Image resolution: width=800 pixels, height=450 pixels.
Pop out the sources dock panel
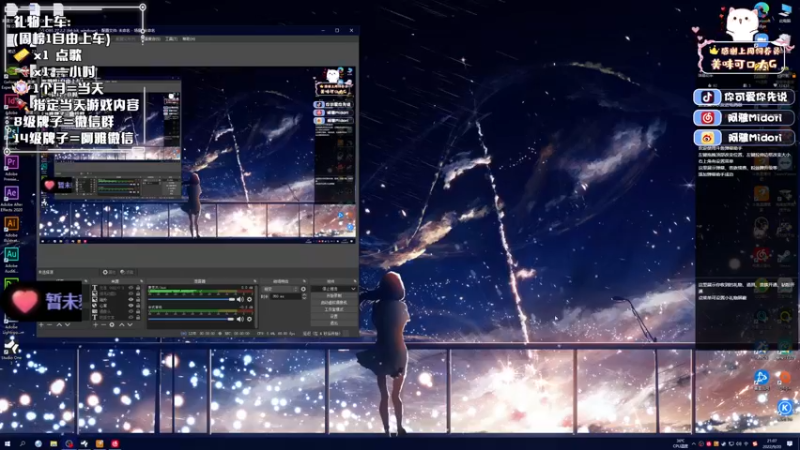tap(141, 281)
